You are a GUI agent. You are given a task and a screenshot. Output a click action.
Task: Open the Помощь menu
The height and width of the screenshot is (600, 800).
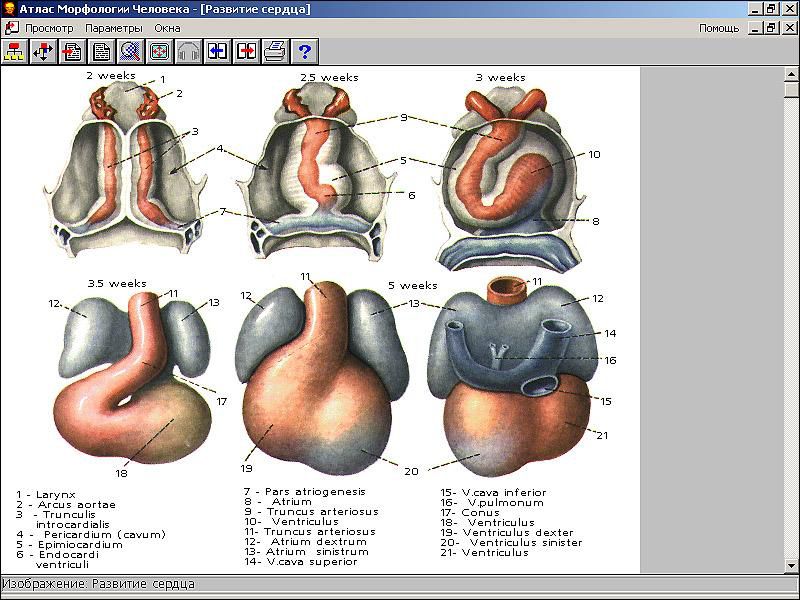(719, 28)
